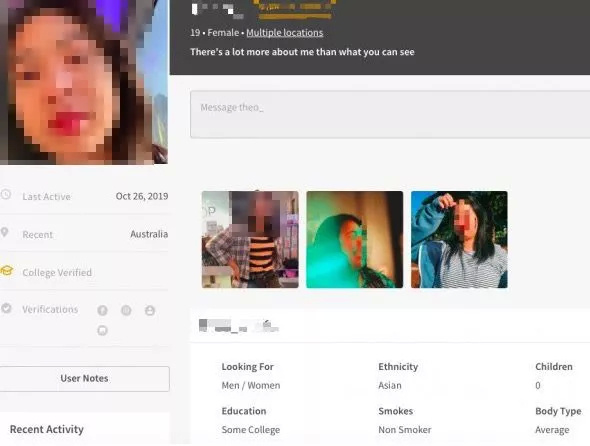Open the User Notes button
The width and height of the screenshot is (590, 446).
84,379
